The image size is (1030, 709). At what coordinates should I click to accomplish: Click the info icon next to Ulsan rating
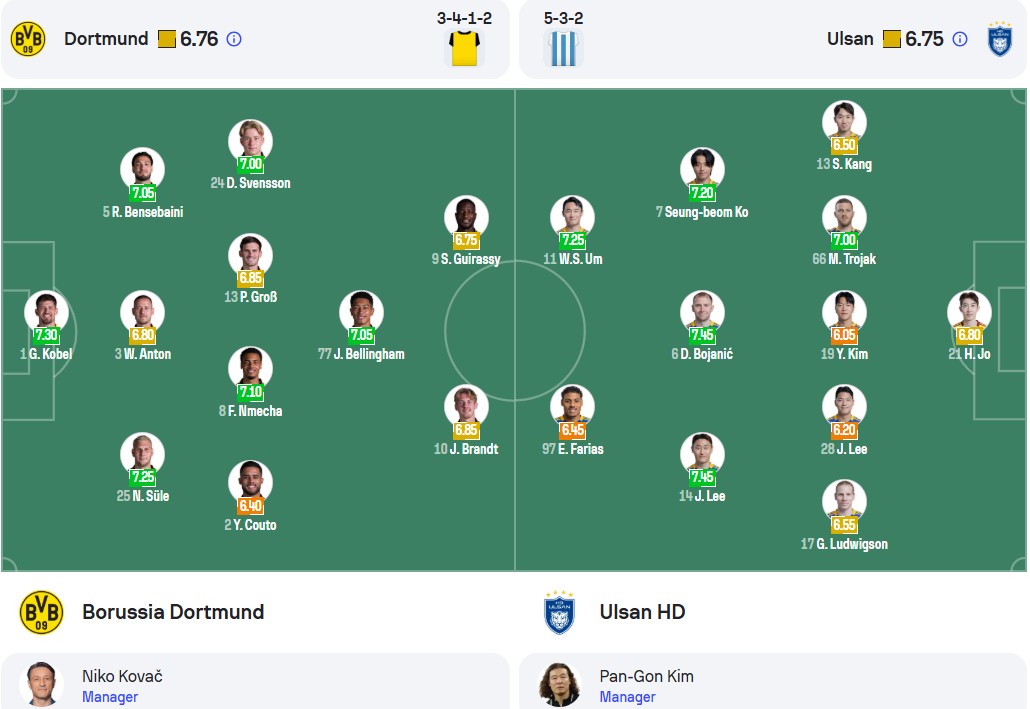960,39
